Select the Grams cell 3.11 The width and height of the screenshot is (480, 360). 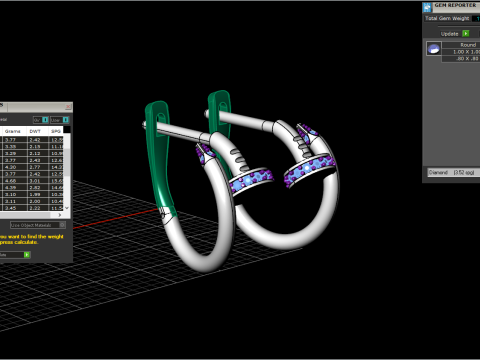pyautogui.click(x=15, y=201)
